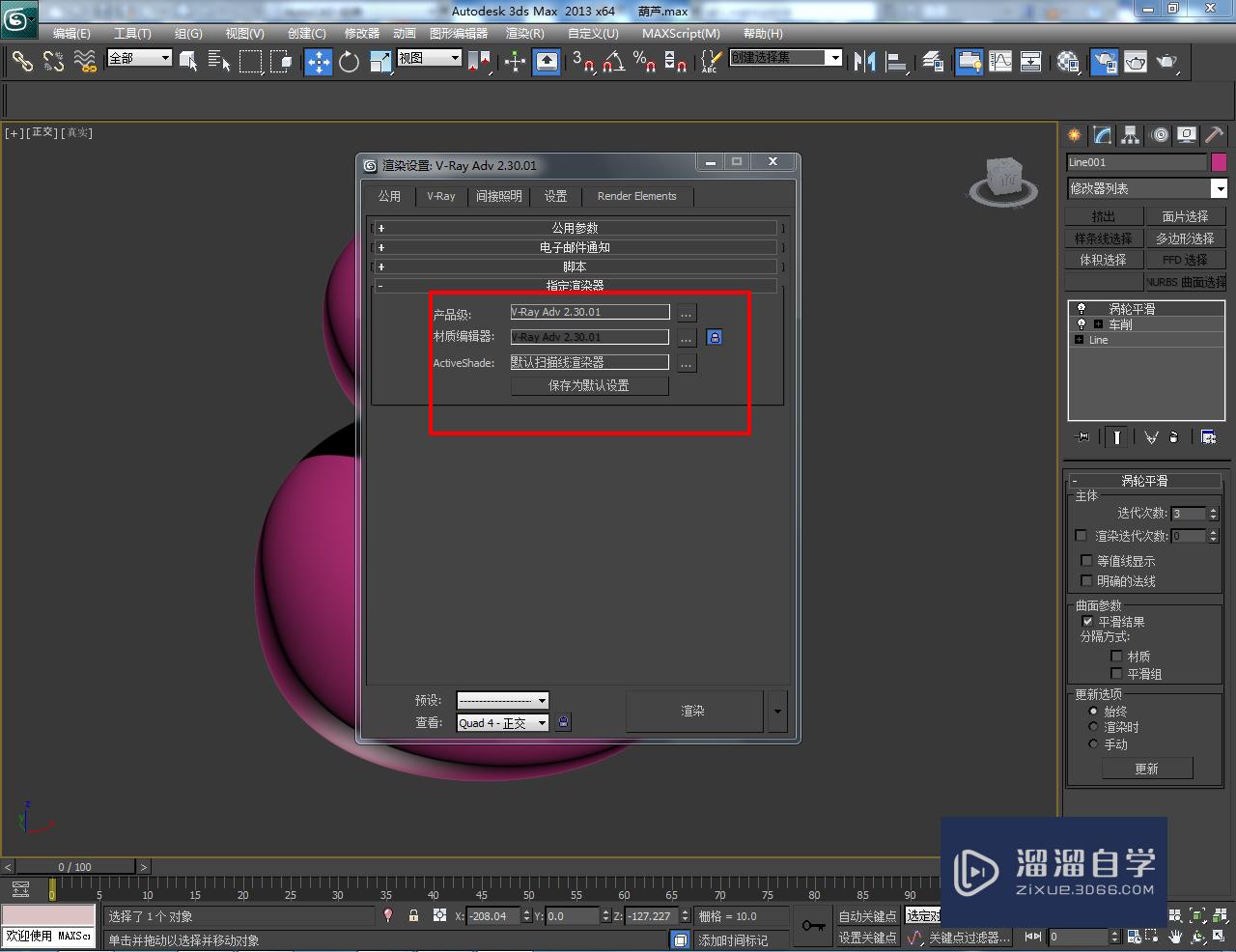Click the Render Production teapot icon

pos(1167,62)
